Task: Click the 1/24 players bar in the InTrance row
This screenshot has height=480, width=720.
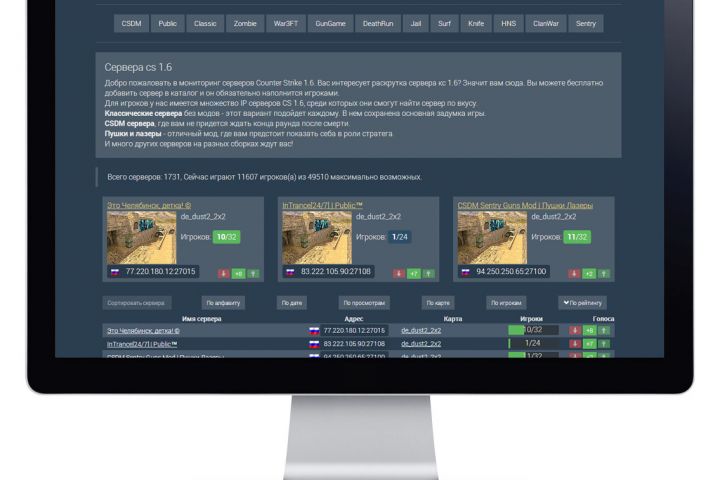Action: coord(534,343)
